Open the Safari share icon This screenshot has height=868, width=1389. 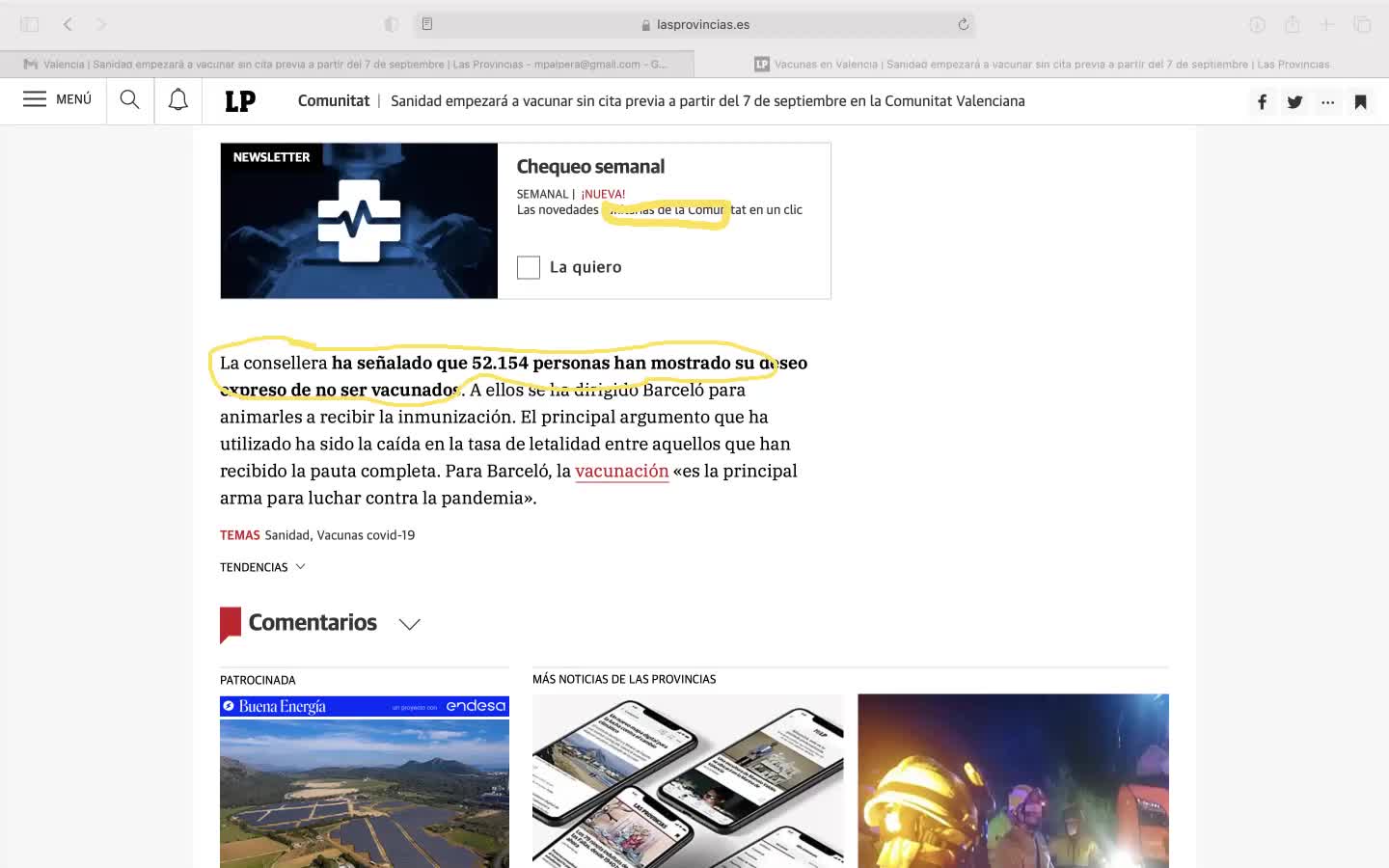point(1293,24)
